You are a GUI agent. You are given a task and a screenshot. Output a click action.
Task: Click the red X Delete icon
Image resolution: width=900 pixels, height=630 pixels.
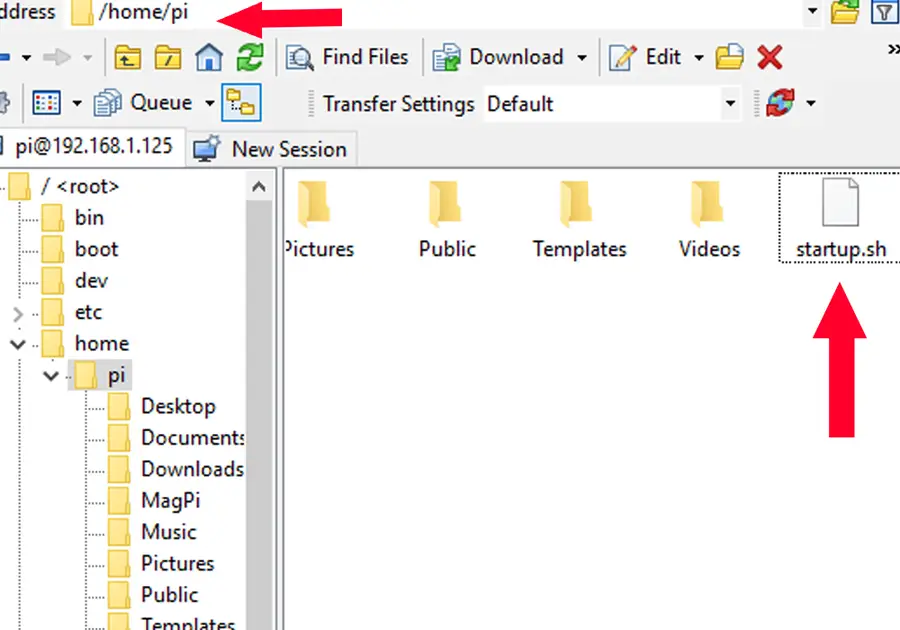[x=769, y=58]
